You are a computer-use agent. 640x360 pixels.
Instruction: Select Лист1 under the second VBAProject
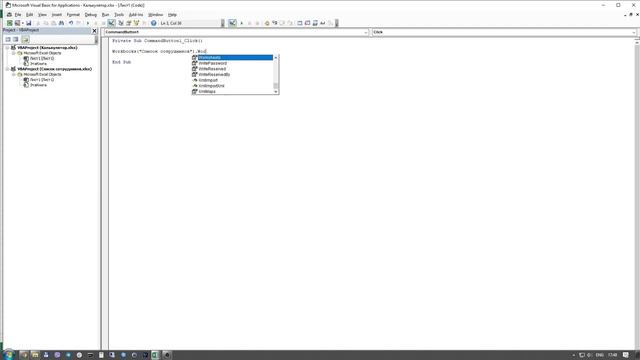42,80
